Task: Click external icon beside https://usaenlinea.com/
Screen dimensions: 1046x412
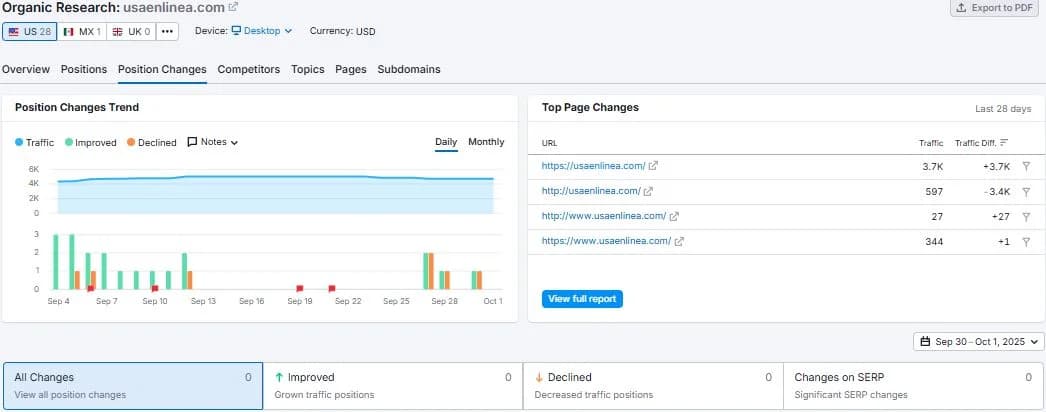Action: coord(654,166)
